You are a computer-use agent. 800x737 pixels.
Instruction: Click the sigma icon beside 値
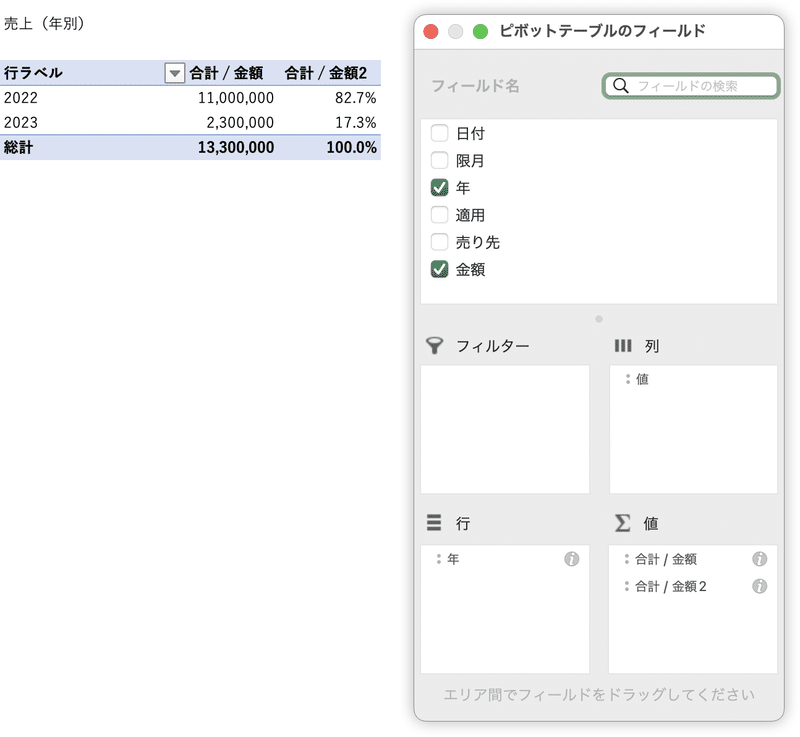pos(622,523)
